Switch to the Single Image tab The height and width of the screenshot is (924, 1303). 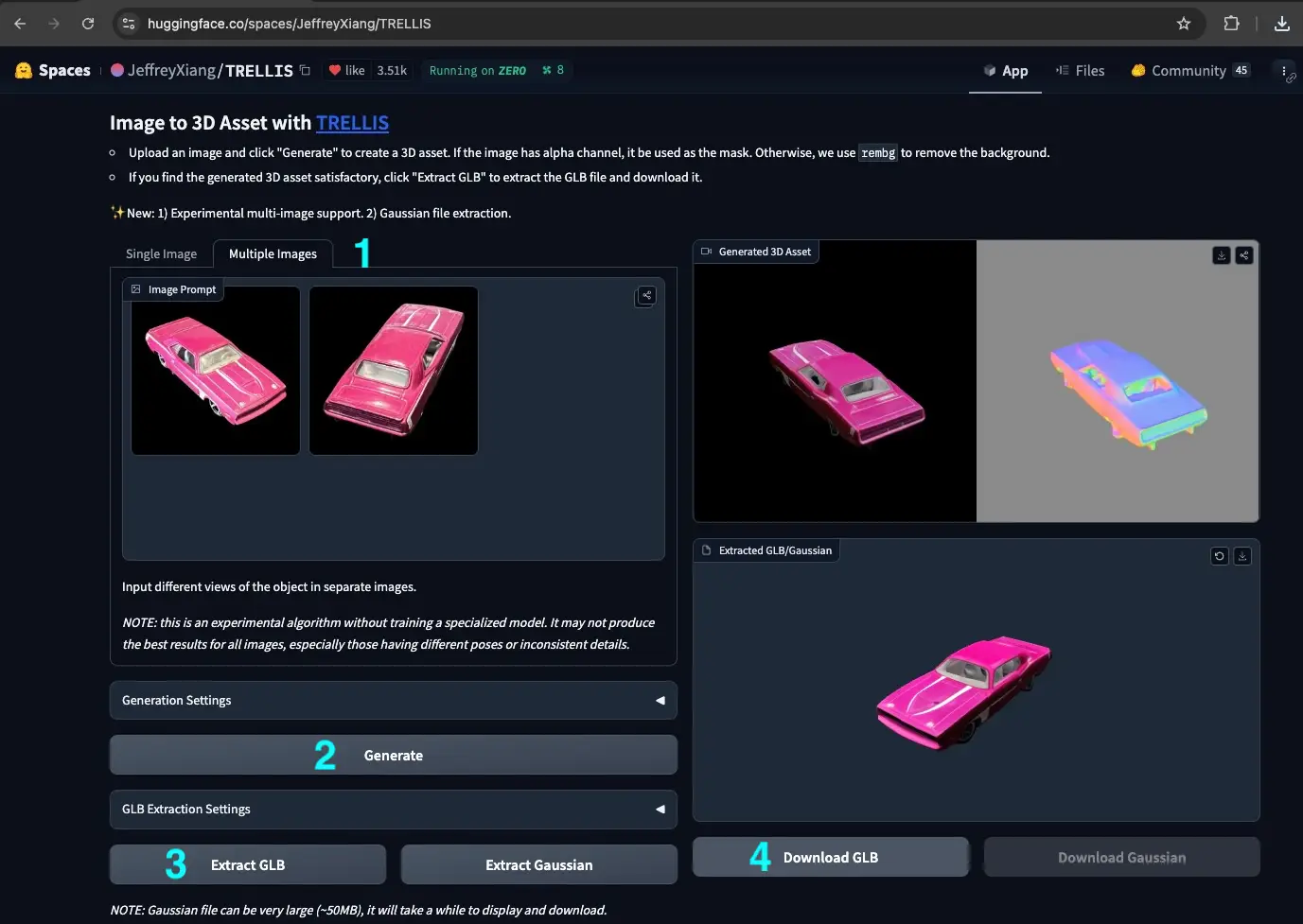point(161,253)
